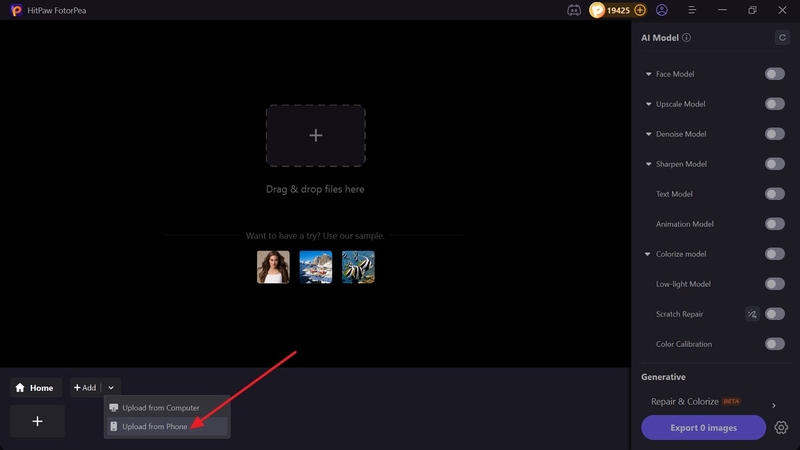Click the plus tile in bottom strip
The height and width of the screenshot is (450, 800).
point(37,421)
